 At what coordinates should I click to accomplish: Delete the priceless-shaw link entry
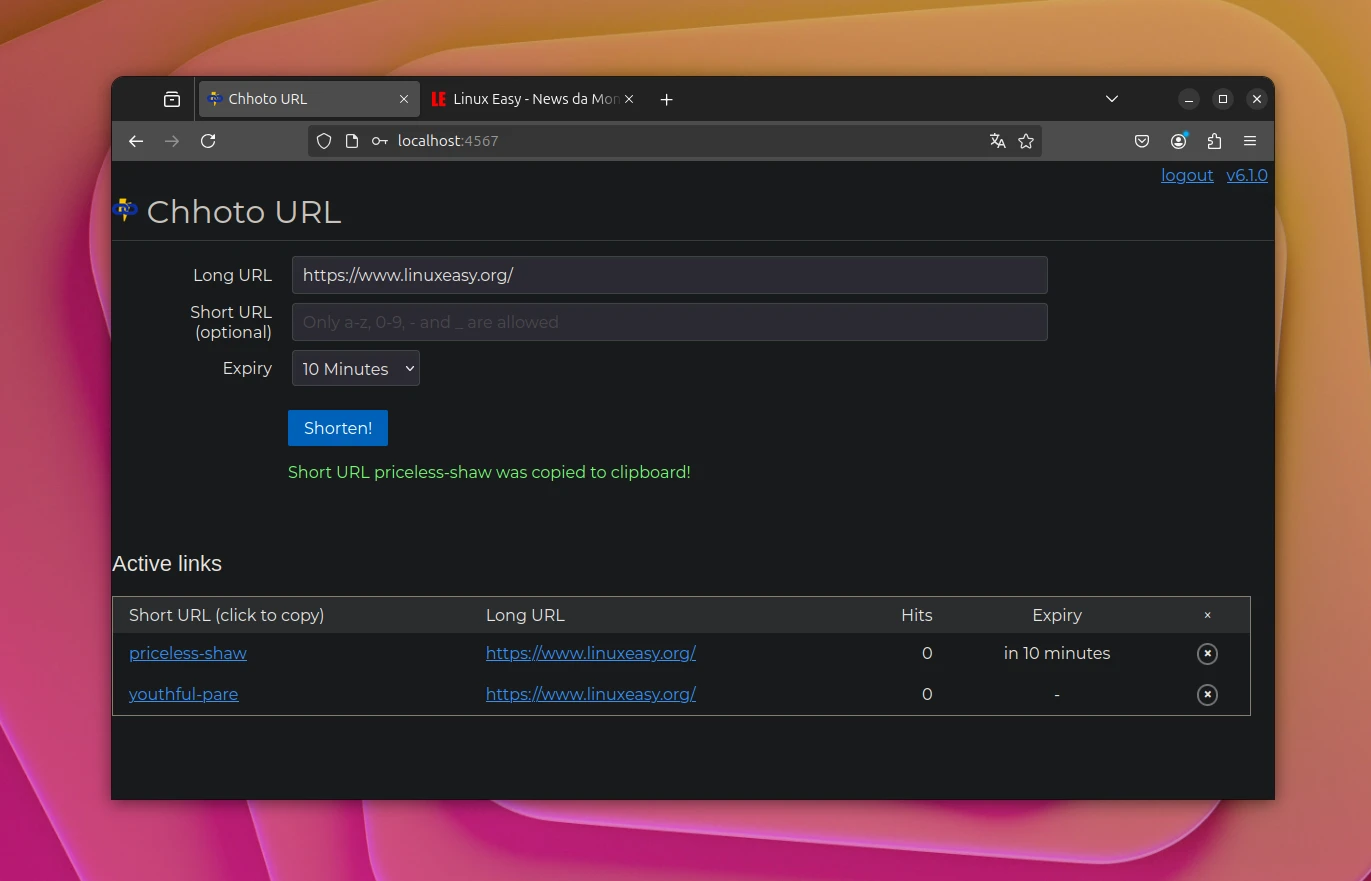click(1207, 654)
